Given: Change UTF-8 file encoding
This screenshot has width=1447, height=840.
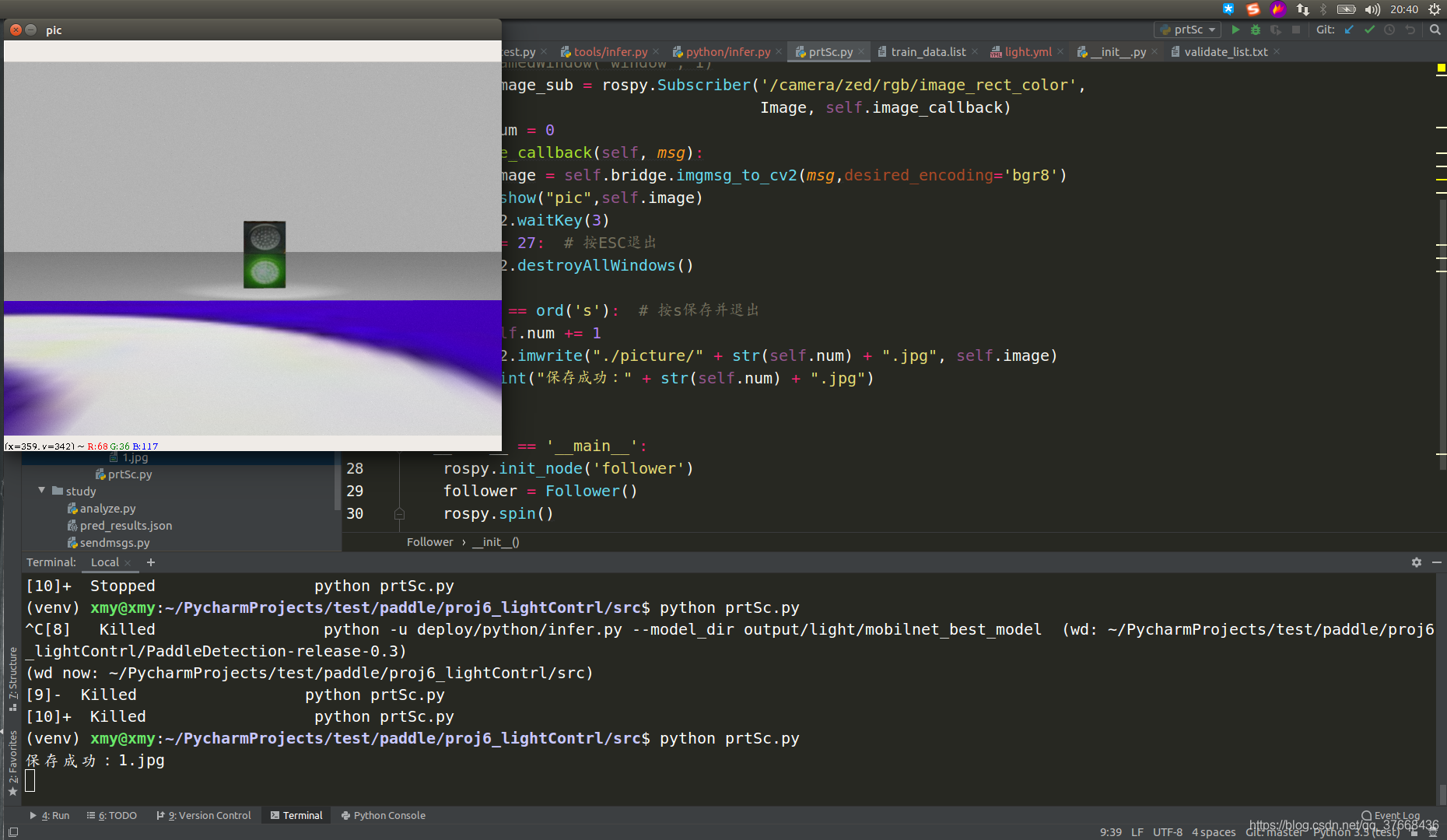Looking at the screenshot, I should tap(1168, 832).
